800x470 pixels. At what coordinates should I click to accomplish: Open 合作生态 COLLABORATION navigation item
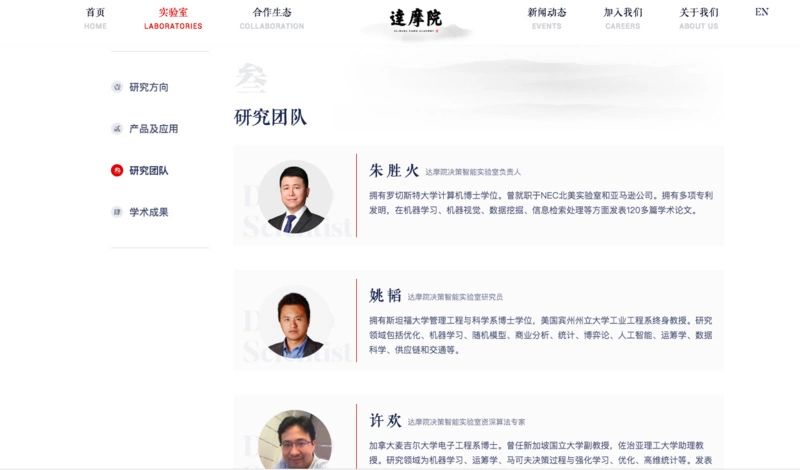tap(271, 18)
